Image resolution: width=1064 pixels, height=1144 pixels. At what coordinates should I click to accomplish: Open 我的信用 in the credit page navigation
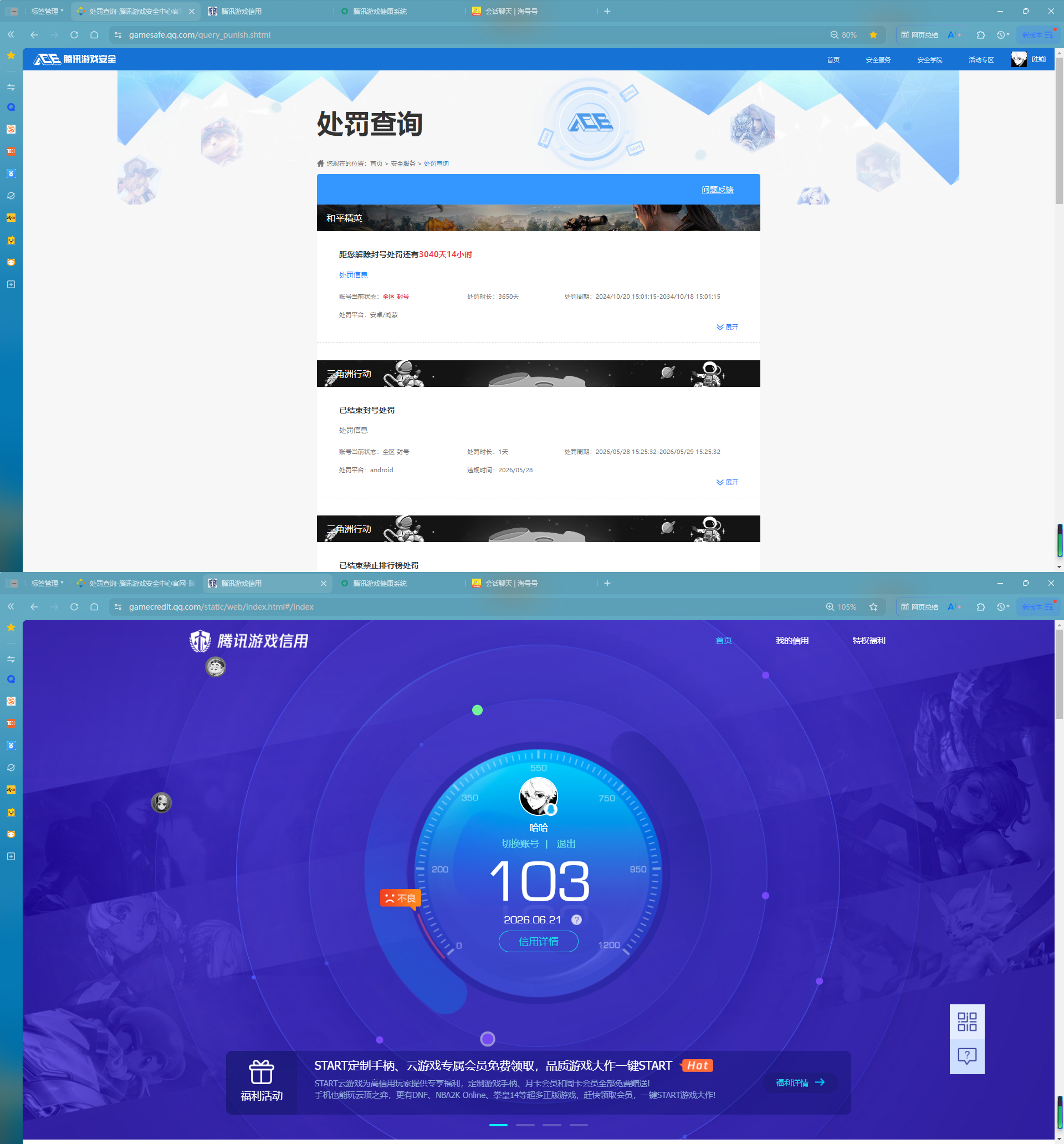point(792,641)
